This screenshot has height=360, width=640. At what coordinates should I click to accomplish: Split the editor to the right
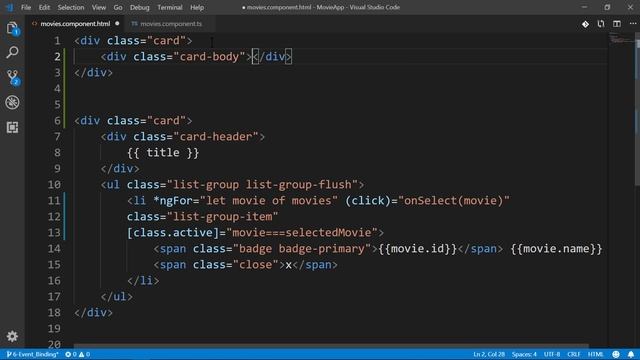[617, 24]
